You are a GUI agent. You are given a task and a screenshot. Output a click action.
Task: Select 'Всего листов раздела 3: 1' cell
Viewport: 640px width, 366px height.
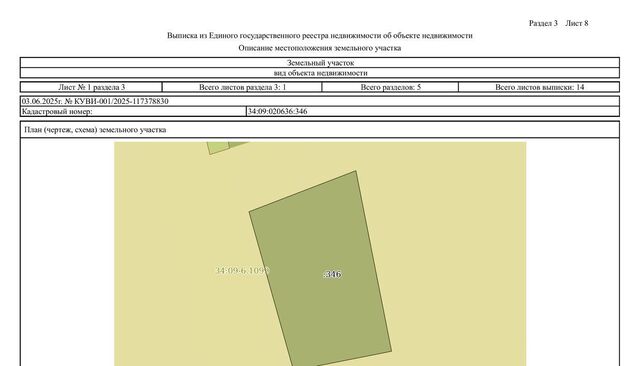(242, 87)
